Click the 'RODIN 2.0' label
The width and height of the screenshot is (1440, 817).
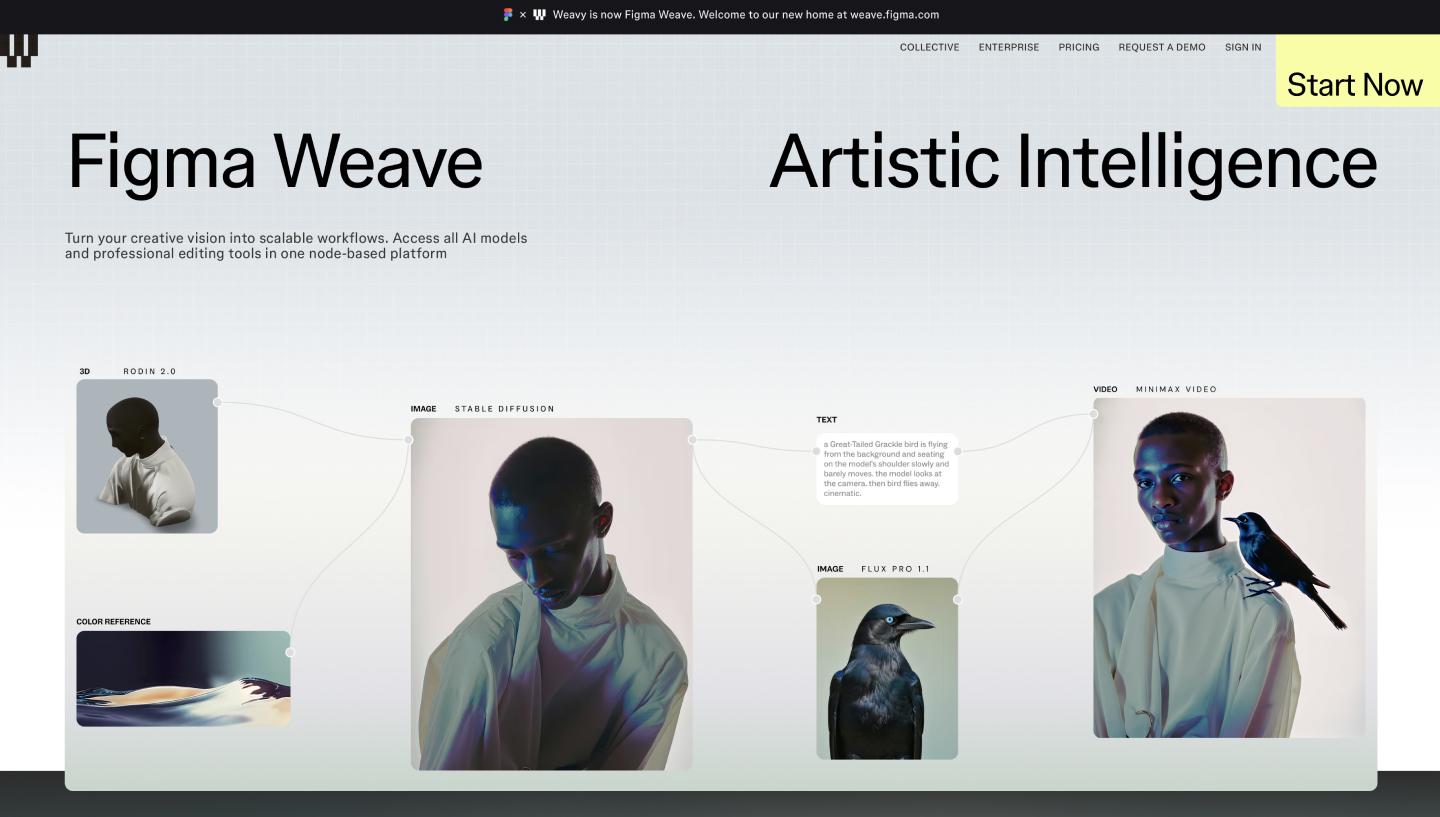click(150, 371)
